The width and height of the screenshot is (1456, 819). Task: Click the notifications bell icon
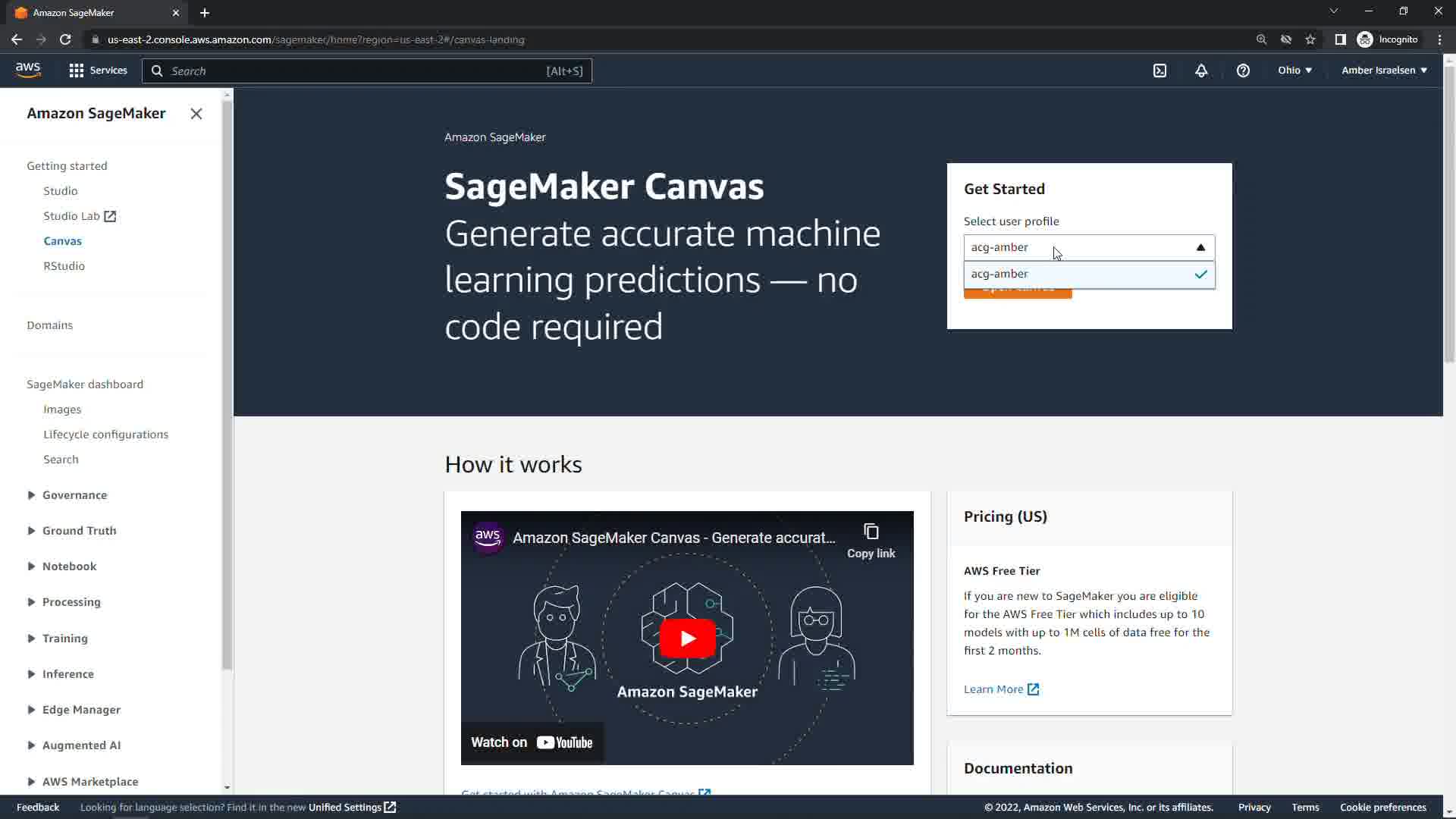tap(1201, 71)
